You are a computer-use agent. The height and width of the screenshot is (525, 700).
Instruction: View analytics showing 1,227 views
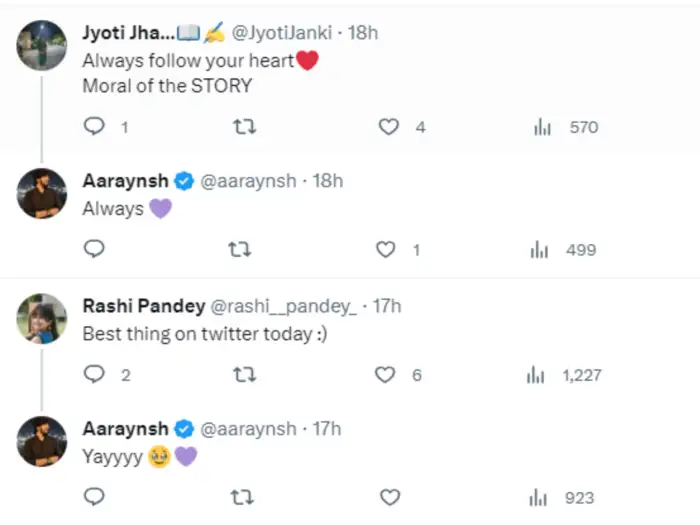tap(537, 374)
